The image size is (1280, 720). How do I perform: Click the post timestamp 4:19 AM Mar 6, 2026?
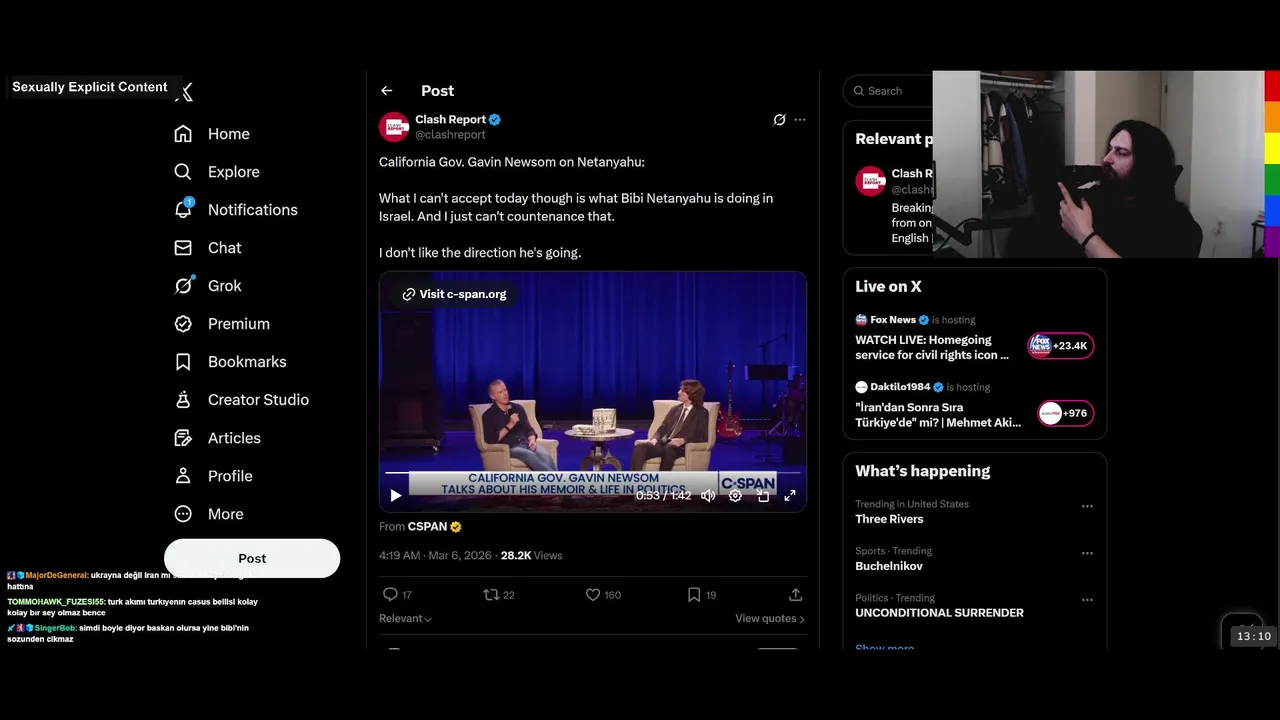pos(435,556)
